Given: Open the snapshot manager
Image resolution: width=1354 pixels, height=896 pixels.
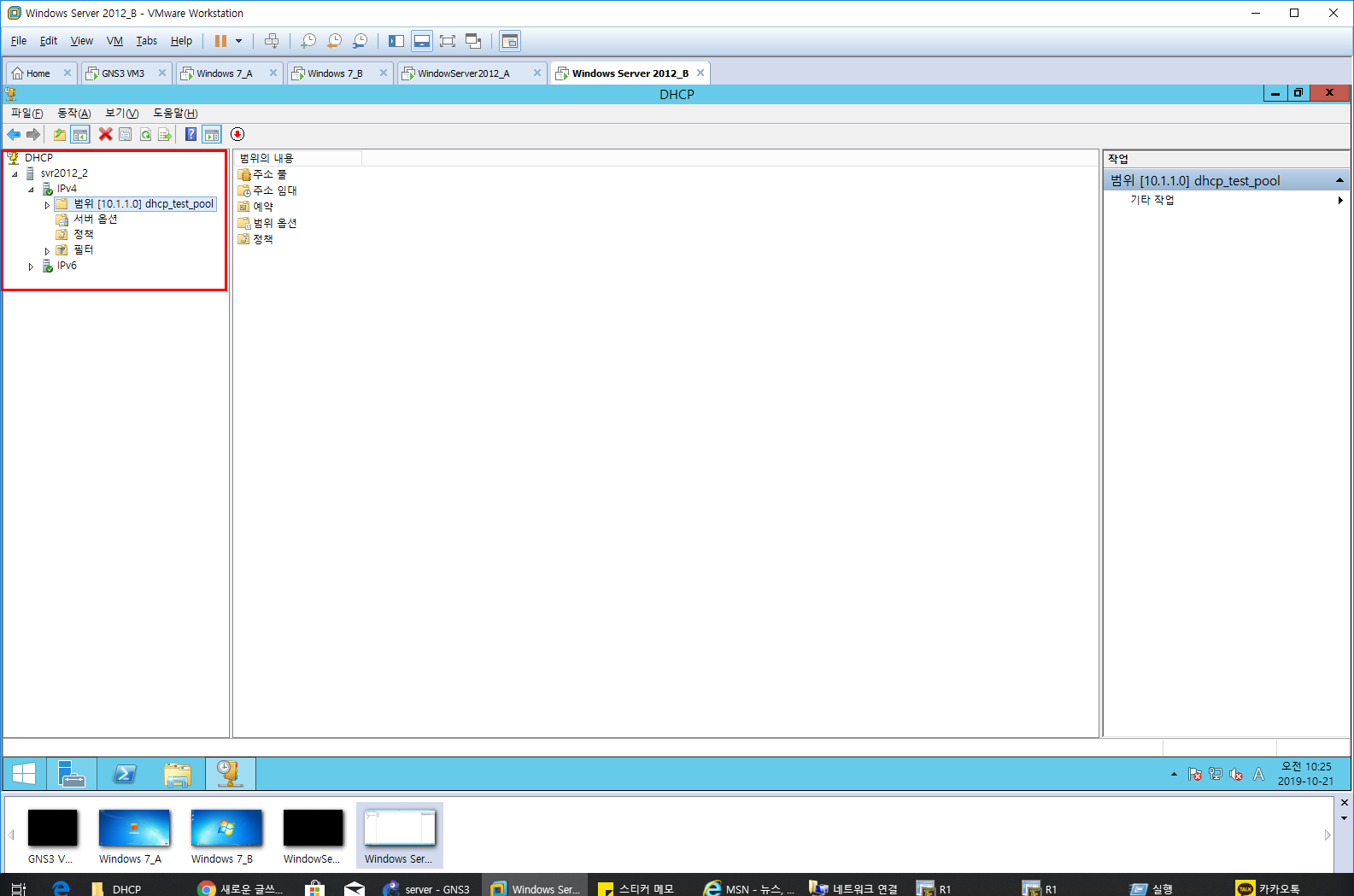Looking at the screenshot, I should [360, 41].
